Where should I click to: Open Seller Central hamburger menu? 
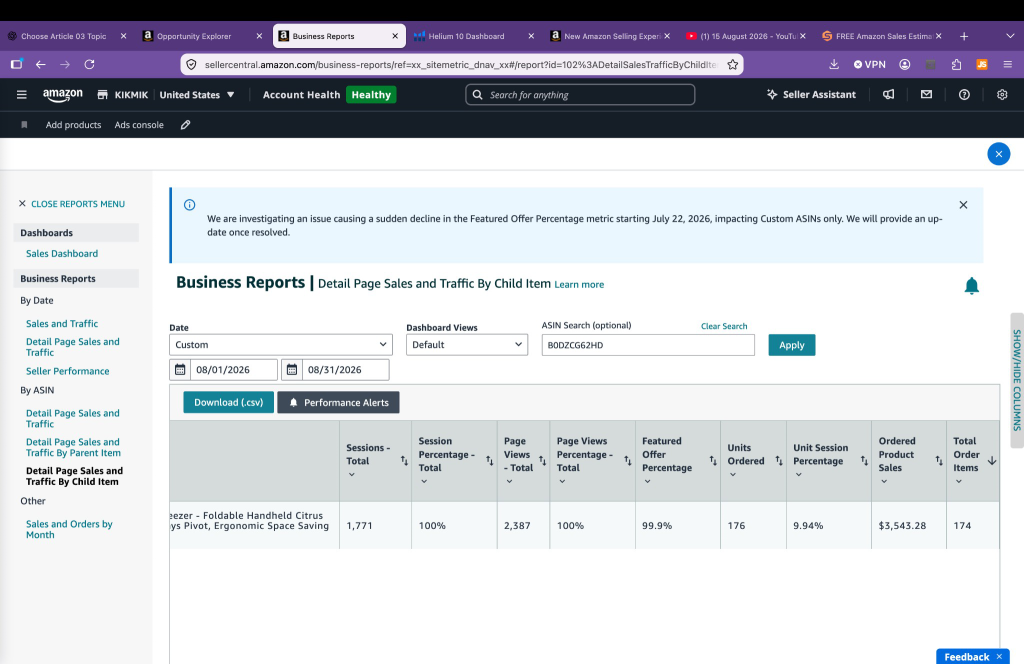[x=22, y=95]
